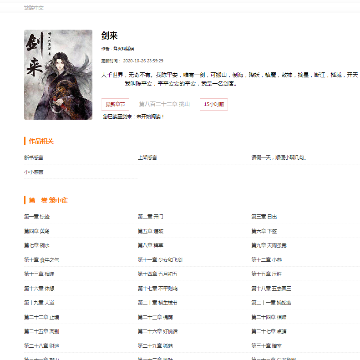The height and width of the screenshot is (360, 360).
Task: Open the 请假一天 notice under 作品相关
Action: (279, 158)
